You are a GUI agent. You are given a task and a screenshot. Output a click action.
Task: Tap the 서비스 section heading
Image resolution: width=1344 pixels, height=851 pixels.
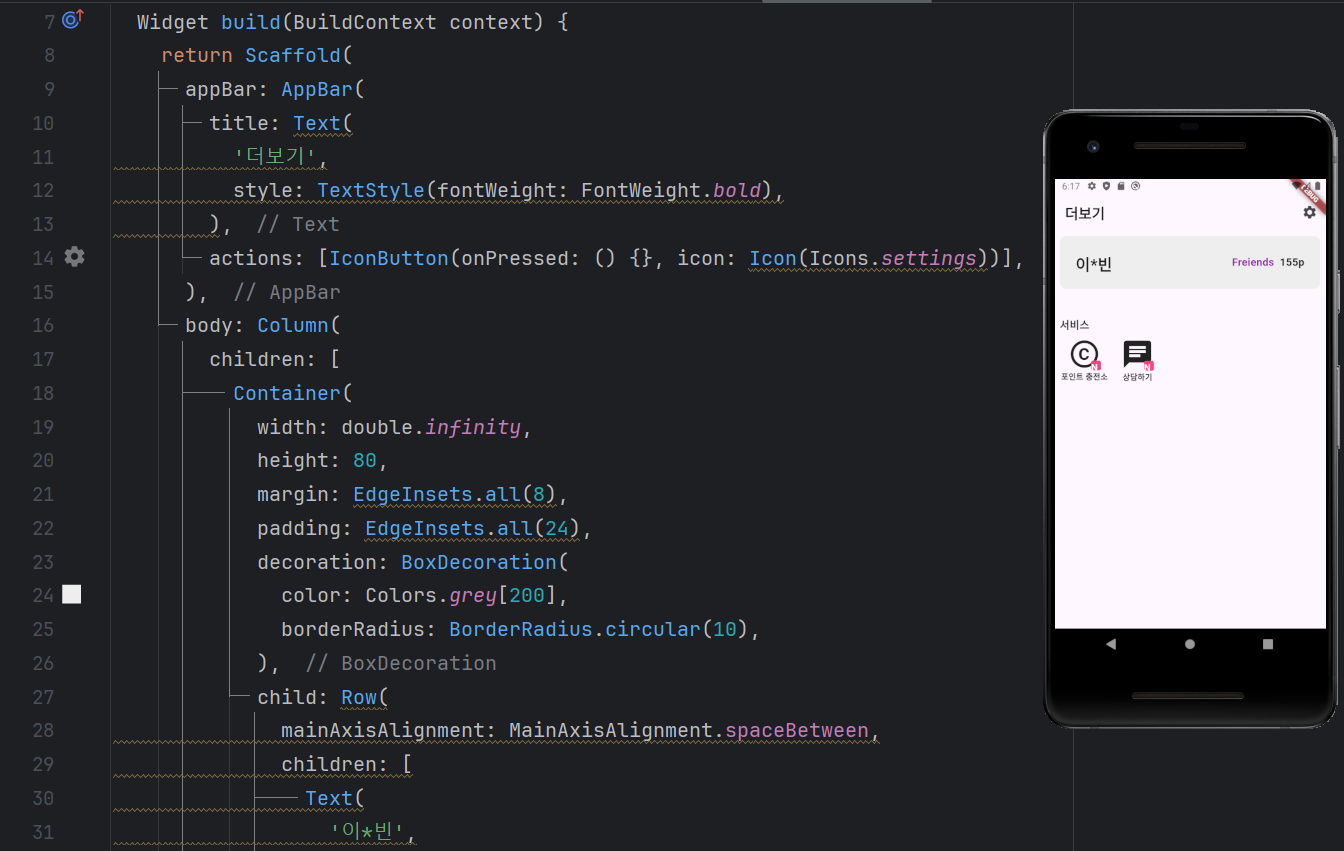coord(1074,325)
